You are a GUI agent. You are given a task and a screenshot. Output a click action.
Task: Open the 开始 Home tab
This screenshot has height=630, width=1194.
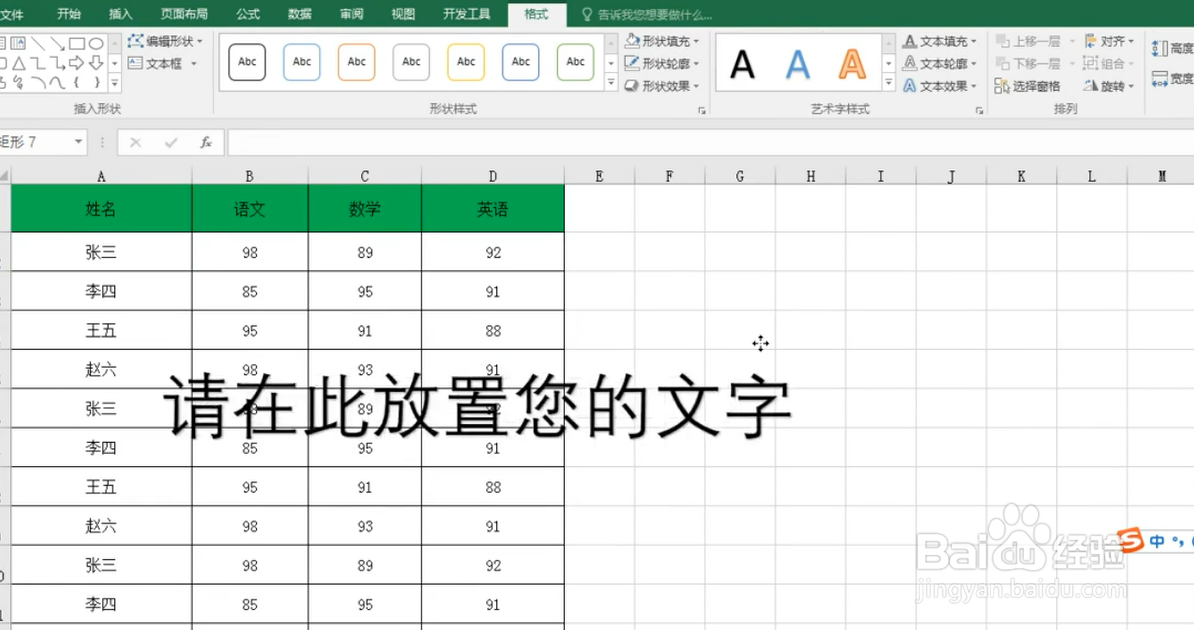(69, 14)
